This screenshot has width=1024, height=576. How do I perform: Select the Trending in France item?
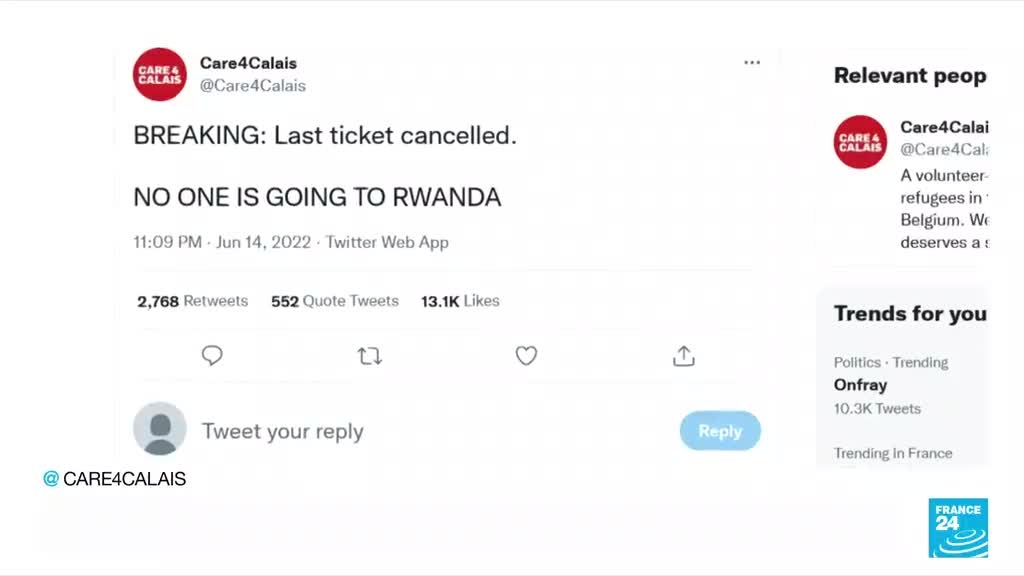click(893, 453)
